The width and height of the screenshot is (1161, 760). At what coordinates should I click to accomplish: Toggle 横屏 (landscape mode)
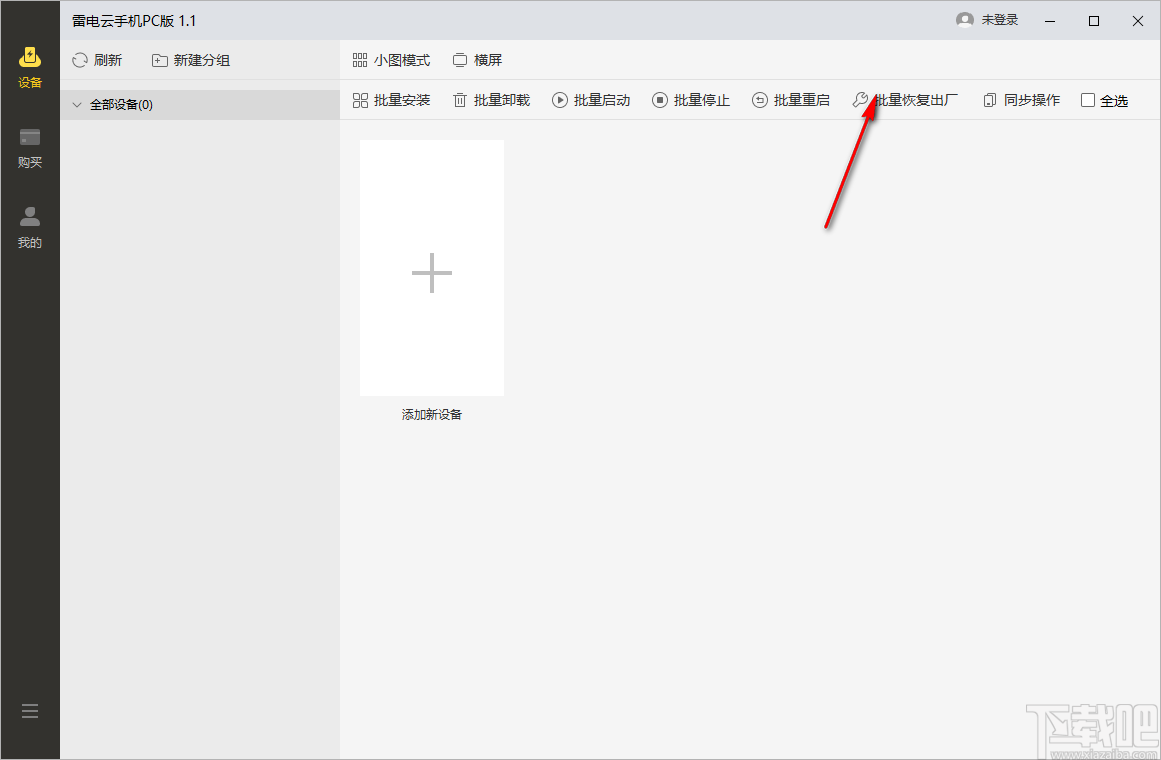(478, 60)
